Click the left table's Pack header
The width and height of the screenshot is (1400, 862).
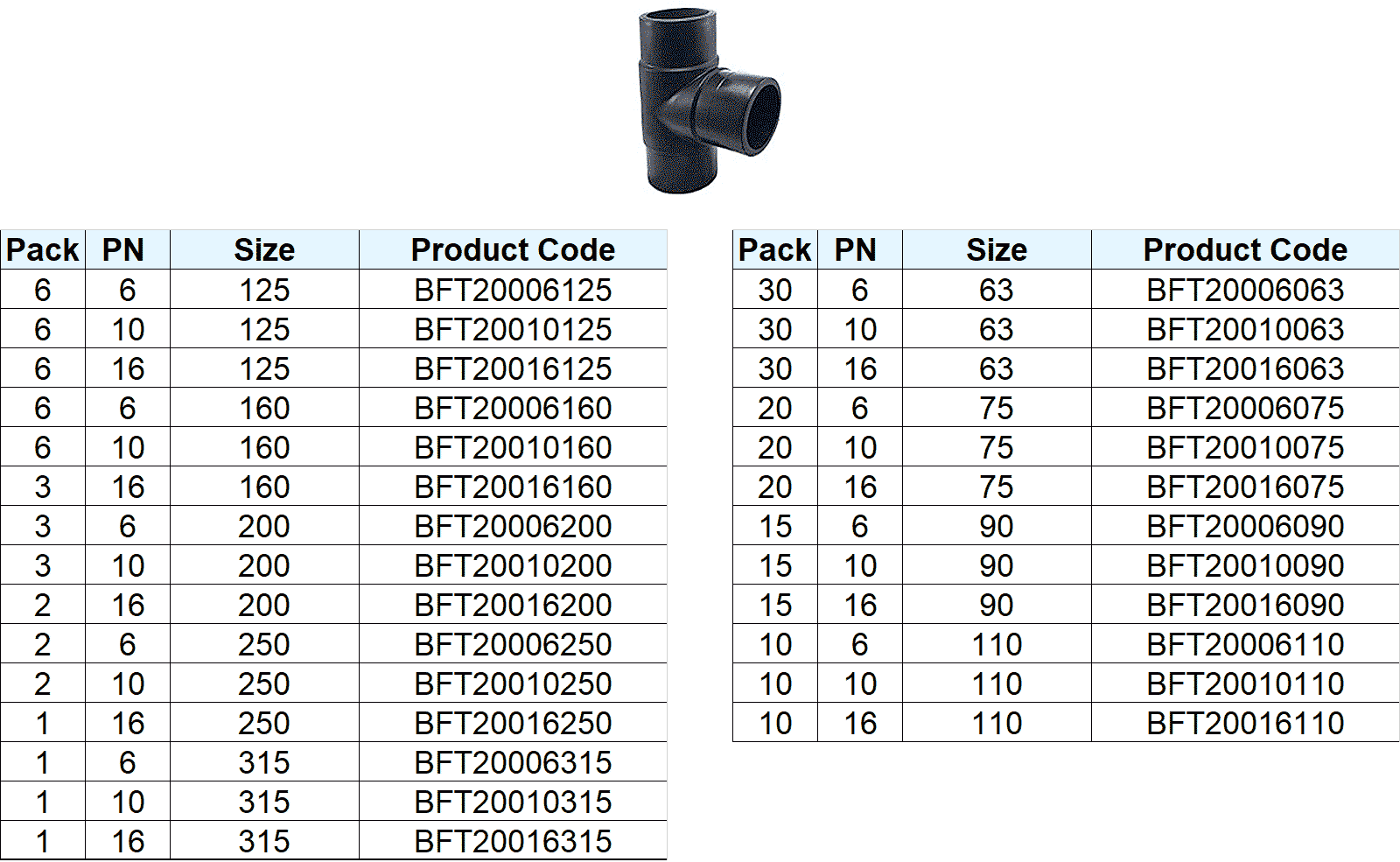click(x=42, y=250)
